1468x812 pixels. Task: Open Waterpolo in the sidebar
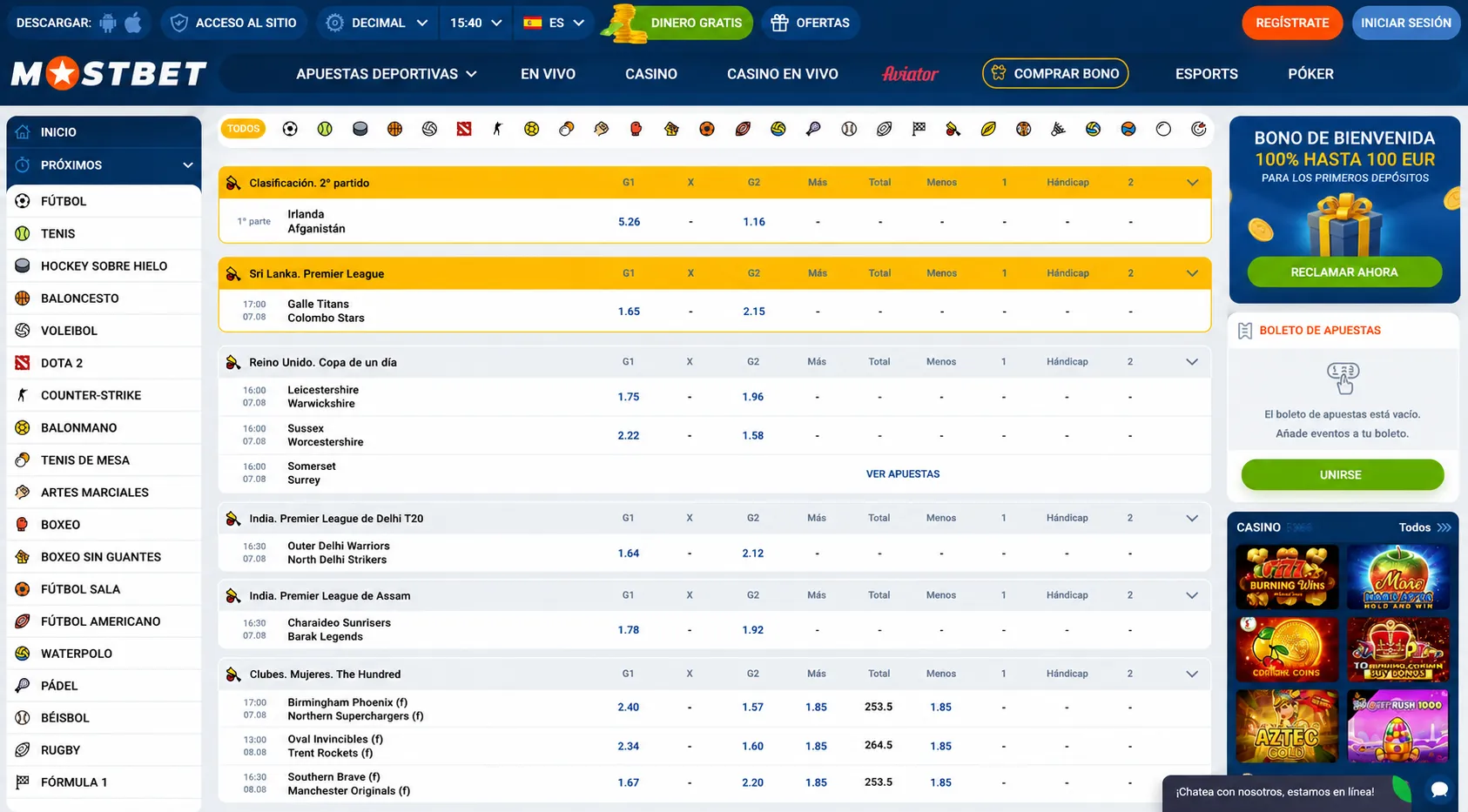[104, 654]
